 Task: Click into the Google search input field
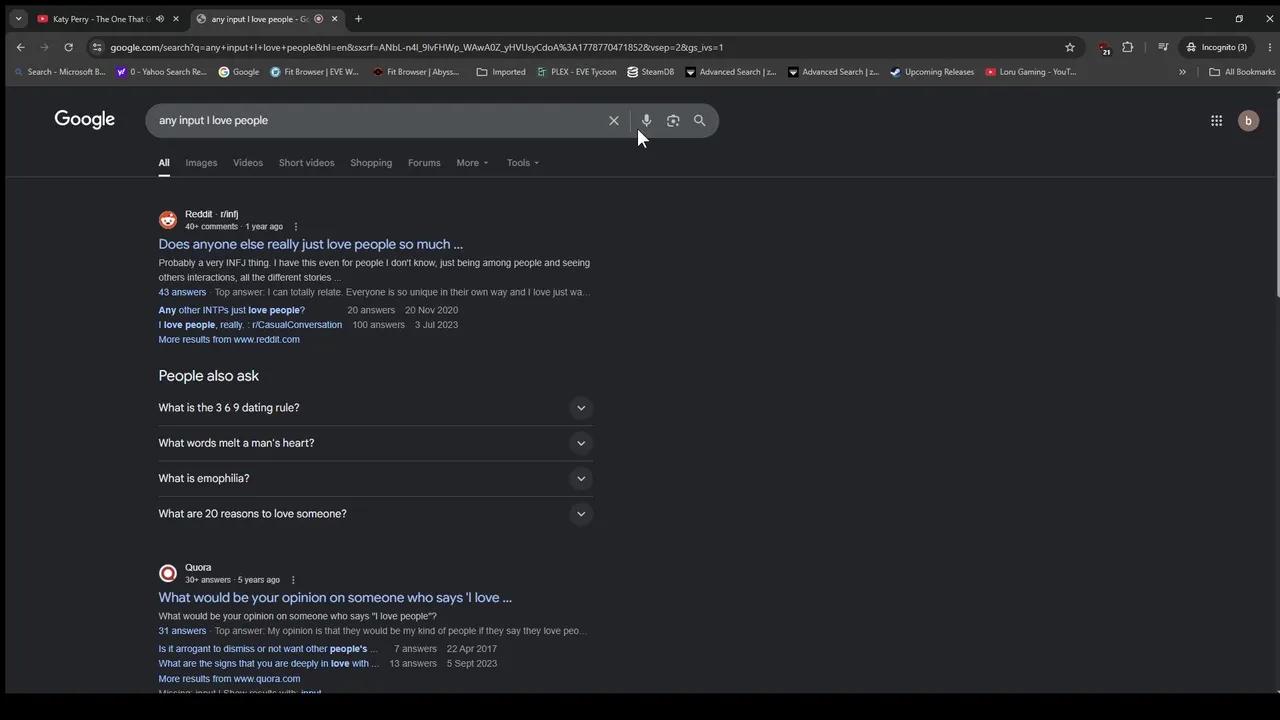(380, 121)
